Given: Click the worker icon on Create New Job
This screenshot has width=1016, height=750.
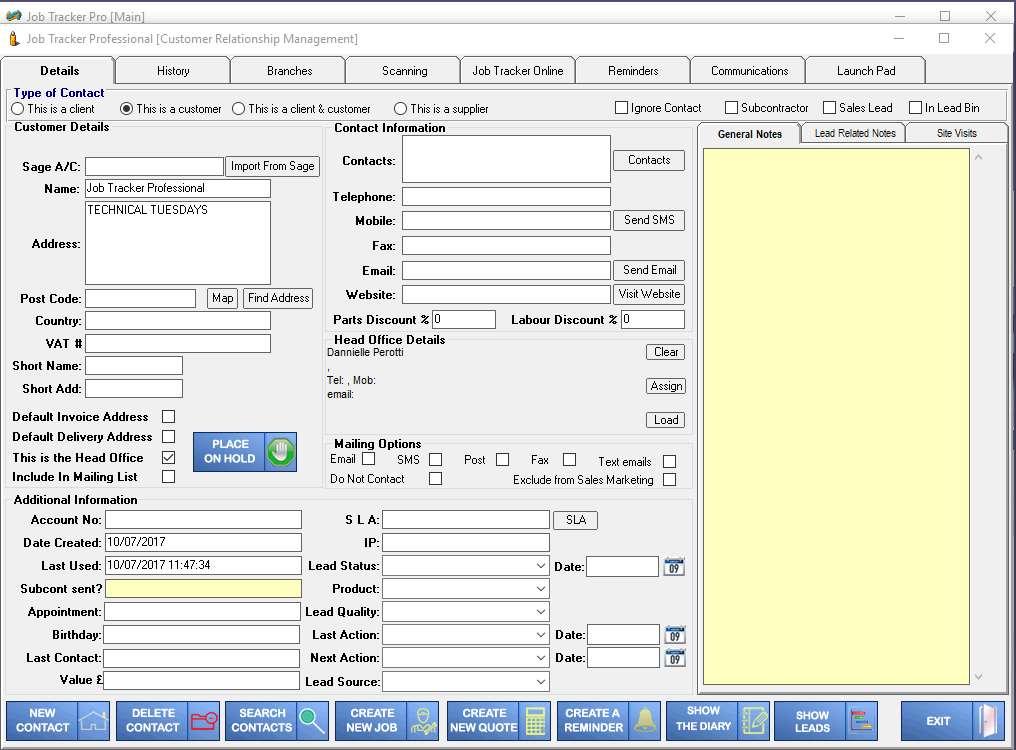Looking at the screenshot, I should click(422, 720).
